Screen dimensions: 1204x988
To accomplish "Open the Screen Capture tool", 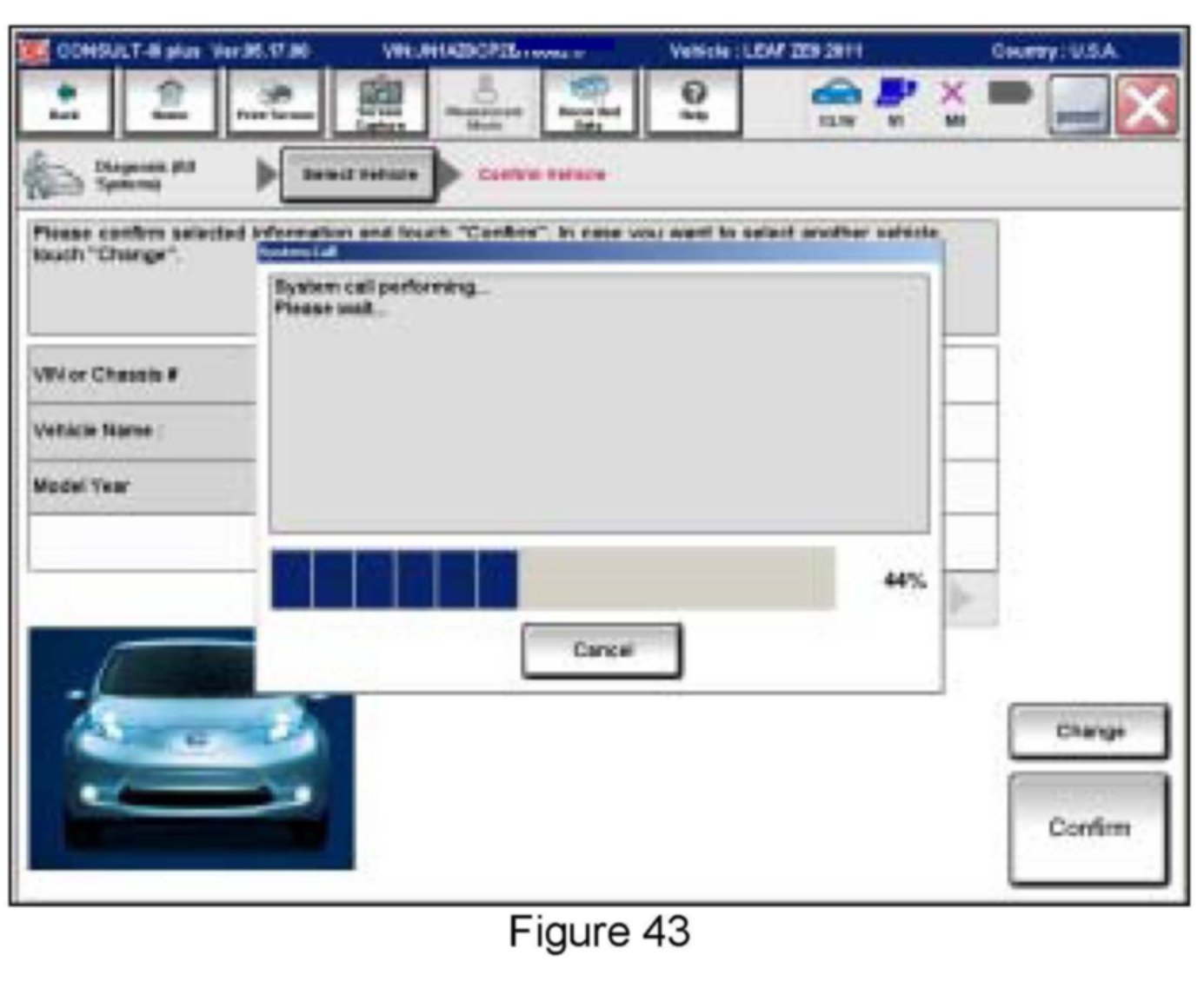I will pos(380,103).
